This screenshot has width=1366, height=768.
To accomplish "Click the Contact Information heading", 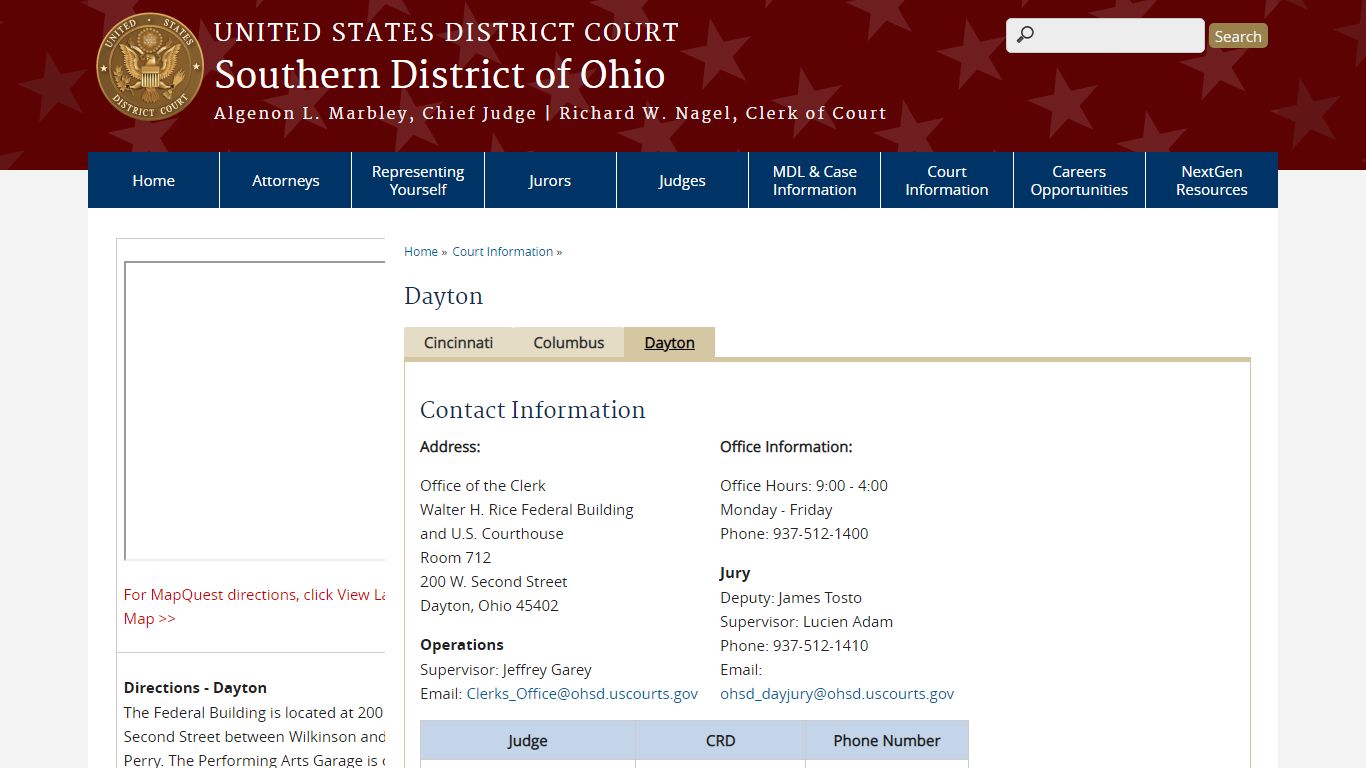I will [x=533, y=410].
